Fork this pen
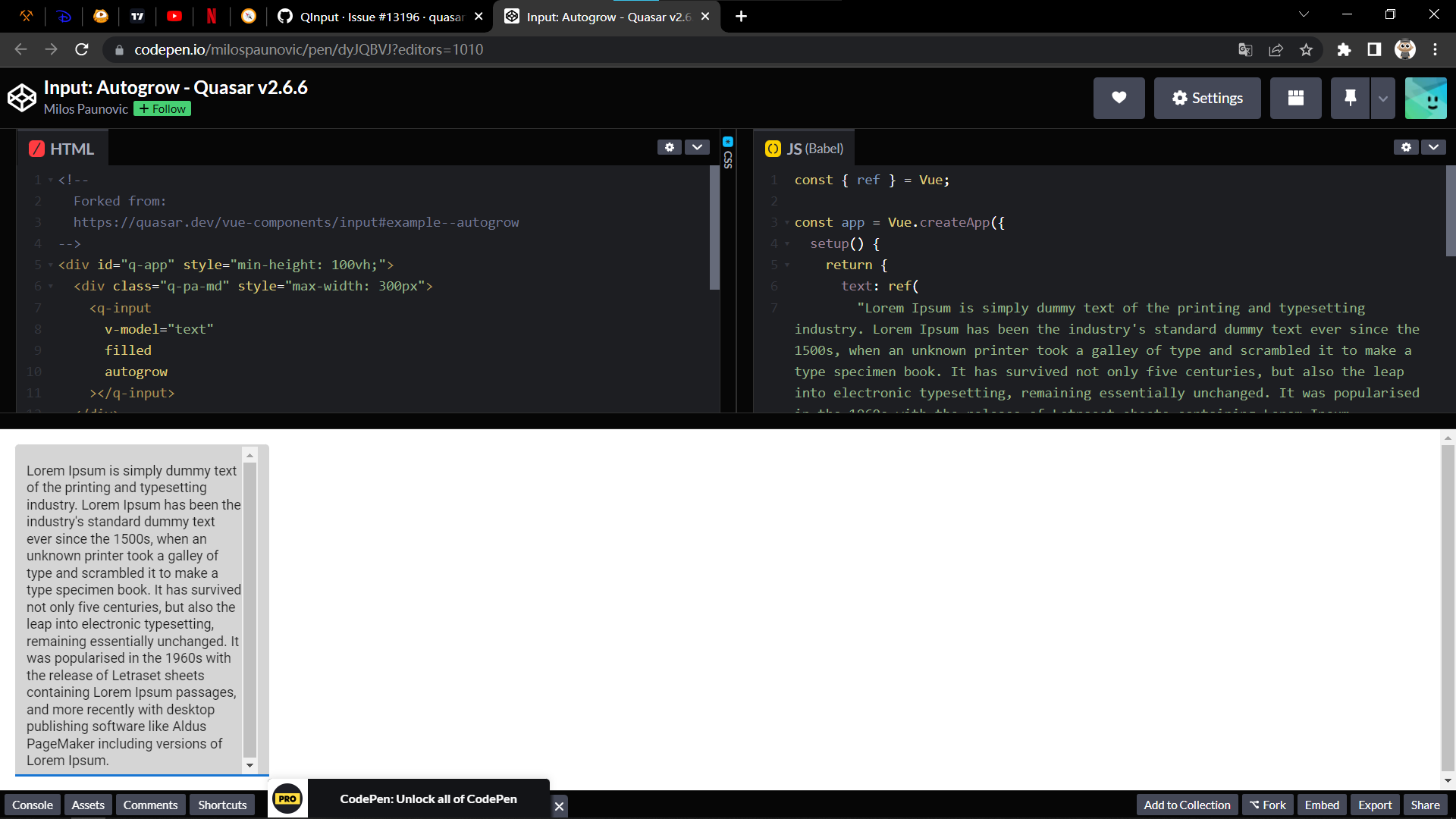This screenshot has width=1456, height=819. tap(1267, 805)
